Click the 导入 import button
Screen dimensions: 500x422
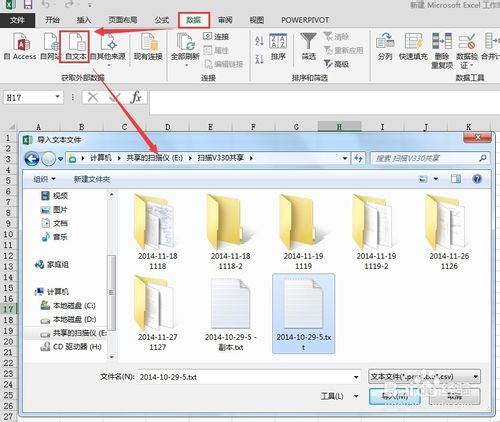[x=395, y=396]
